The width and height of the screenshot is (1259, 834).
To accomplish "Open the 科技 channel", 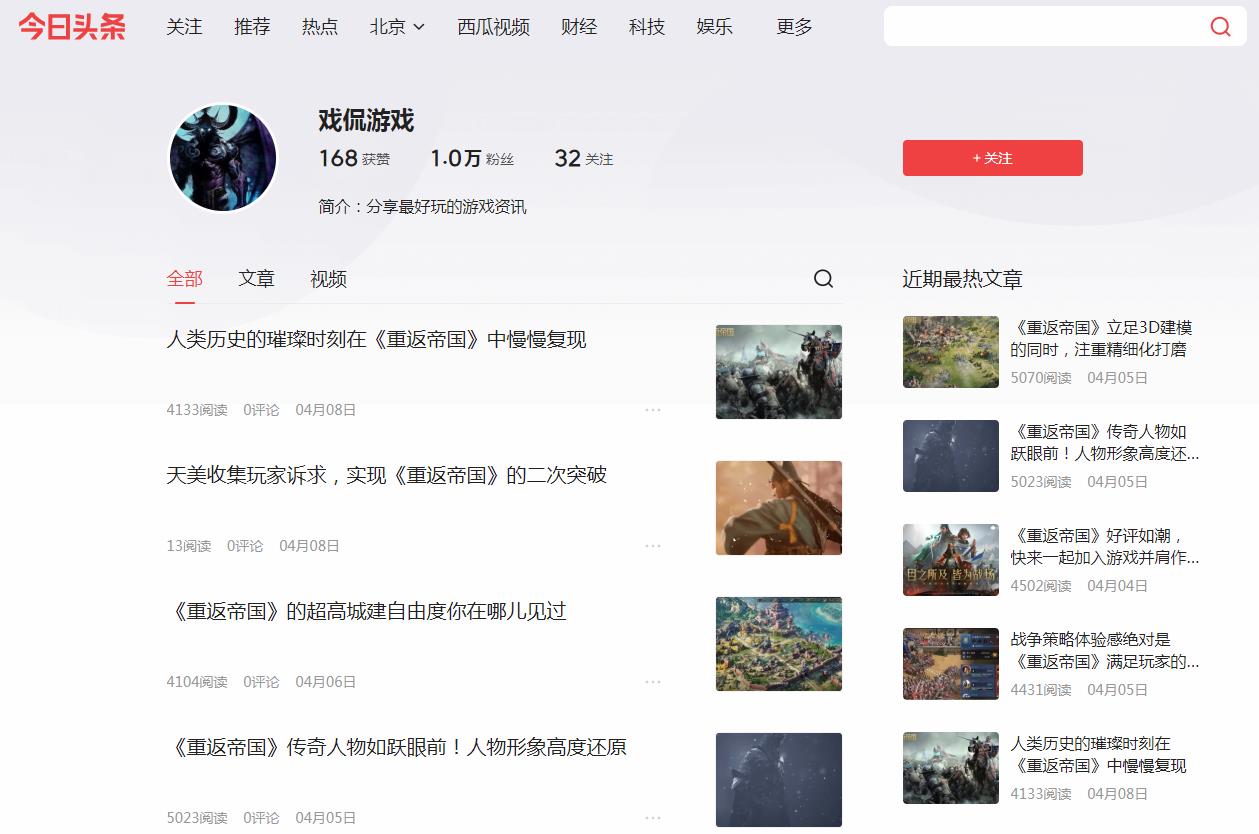I will point(647,27).
